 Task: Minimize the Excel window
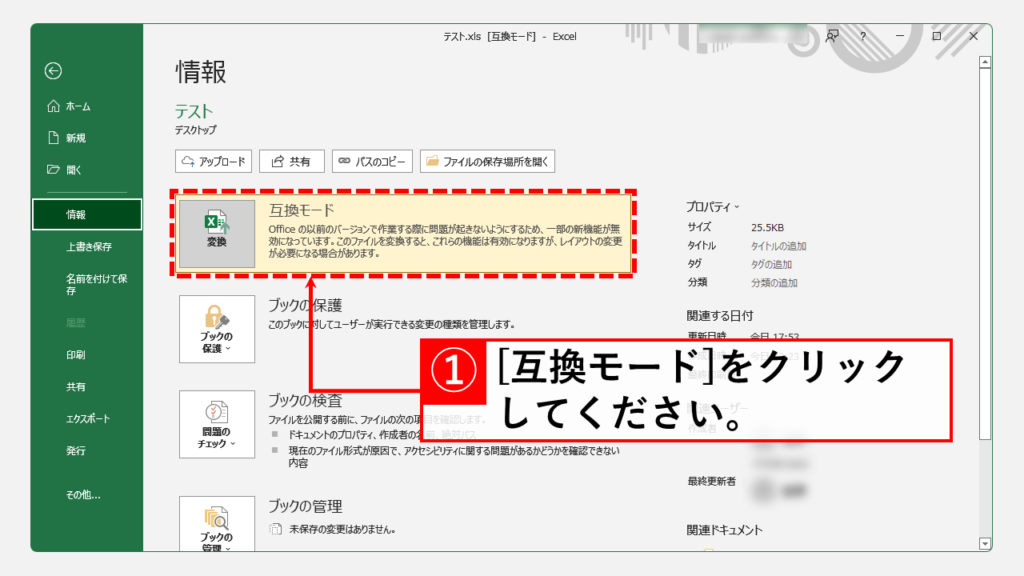(900, 37)
